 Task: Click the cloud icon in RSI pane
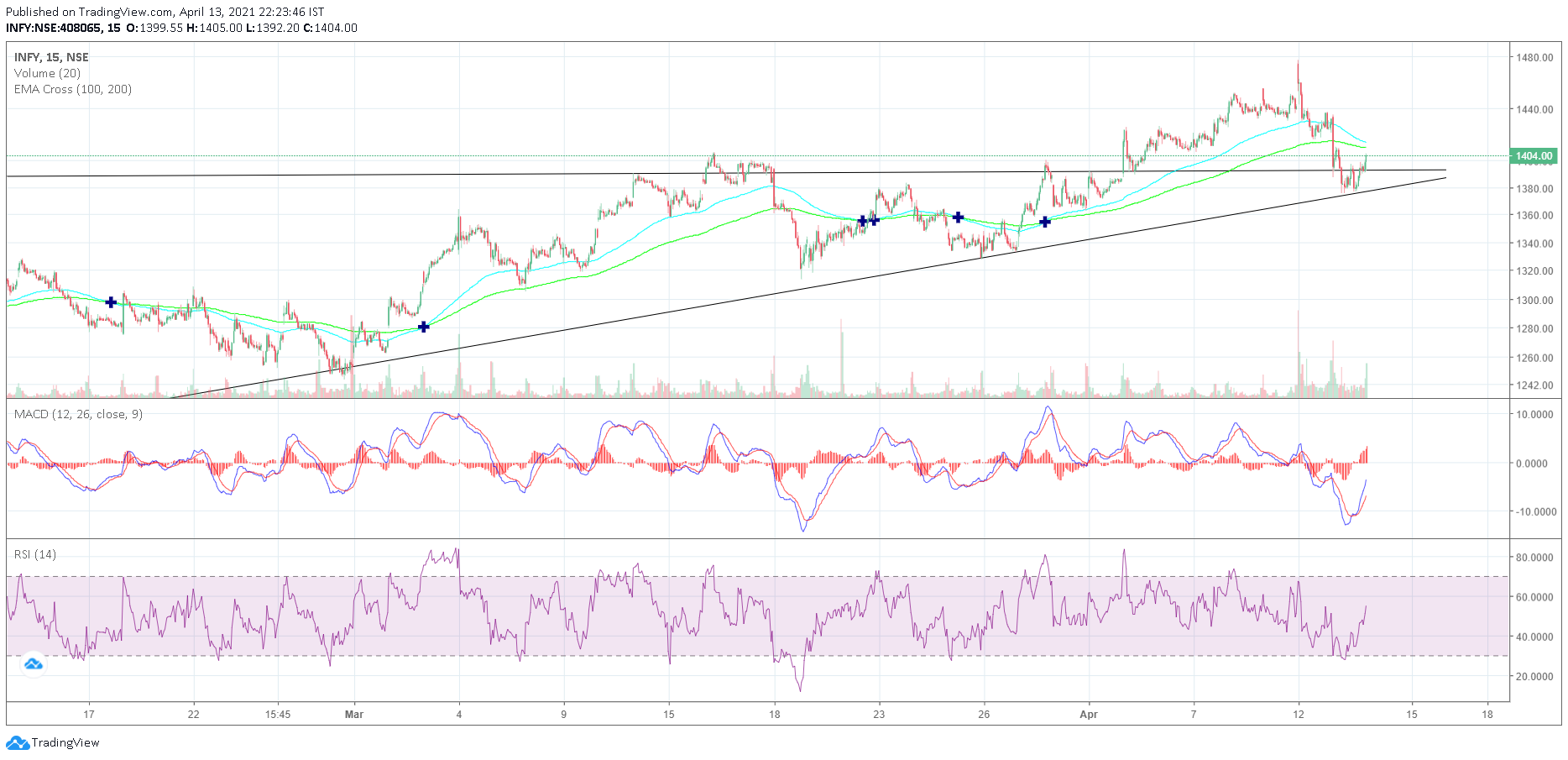pos(34,664)
